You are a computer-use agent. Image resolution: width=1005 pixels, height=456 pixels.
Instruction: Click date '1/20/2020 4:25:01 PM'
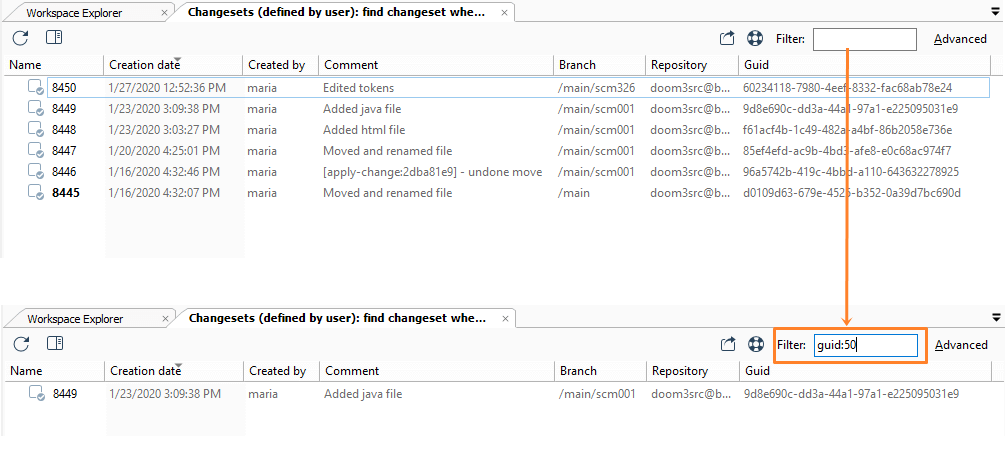165,151
